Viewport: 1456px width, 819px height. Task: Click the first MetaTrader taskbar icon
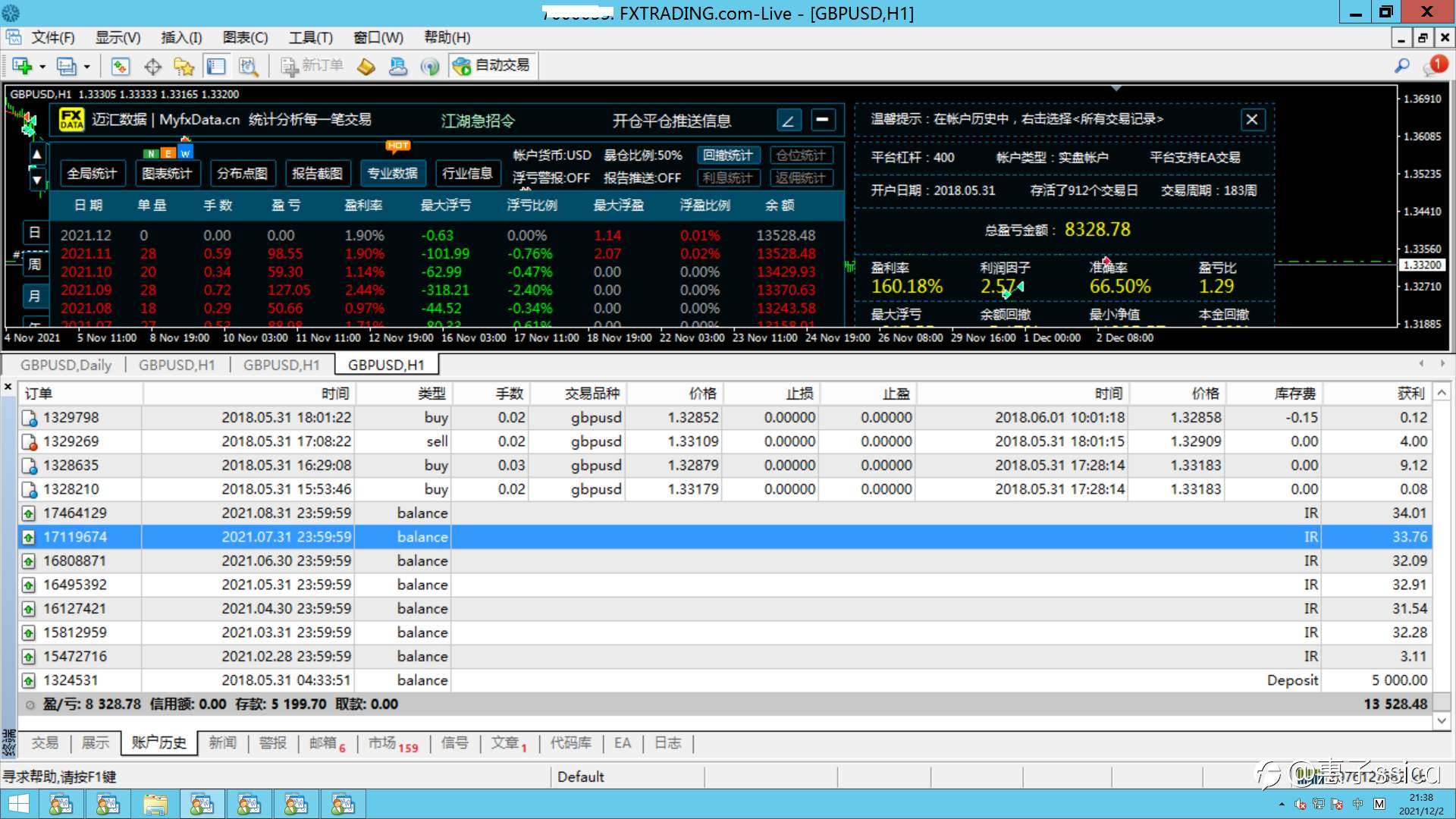[x=61, y=804]
